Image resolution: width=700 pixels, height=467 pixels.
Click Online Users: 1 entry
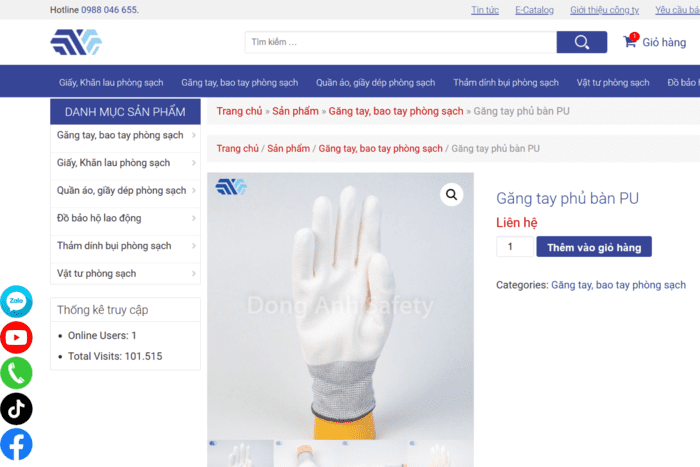[x=102, y=335]
